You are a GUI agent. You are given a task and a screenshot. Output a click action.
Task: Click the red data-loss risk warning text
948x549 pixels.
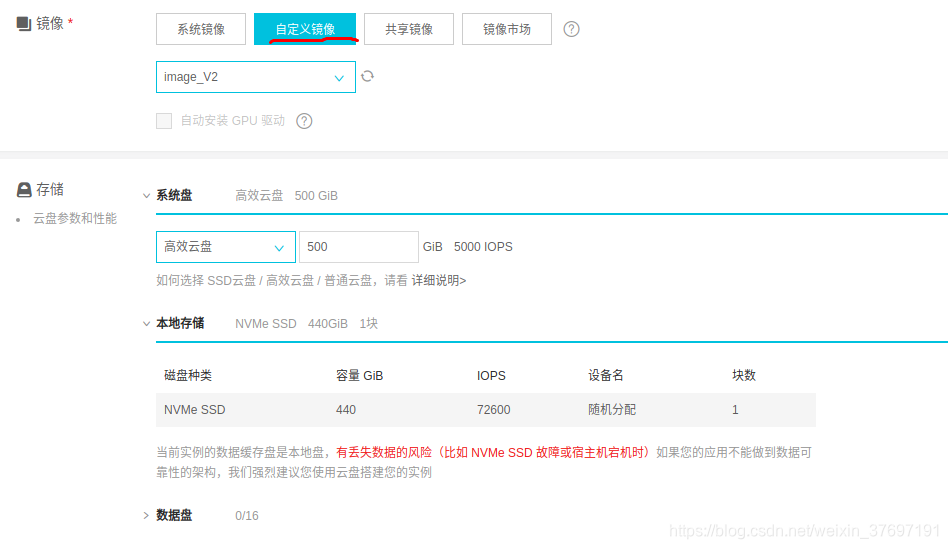(x=493, y=452)
